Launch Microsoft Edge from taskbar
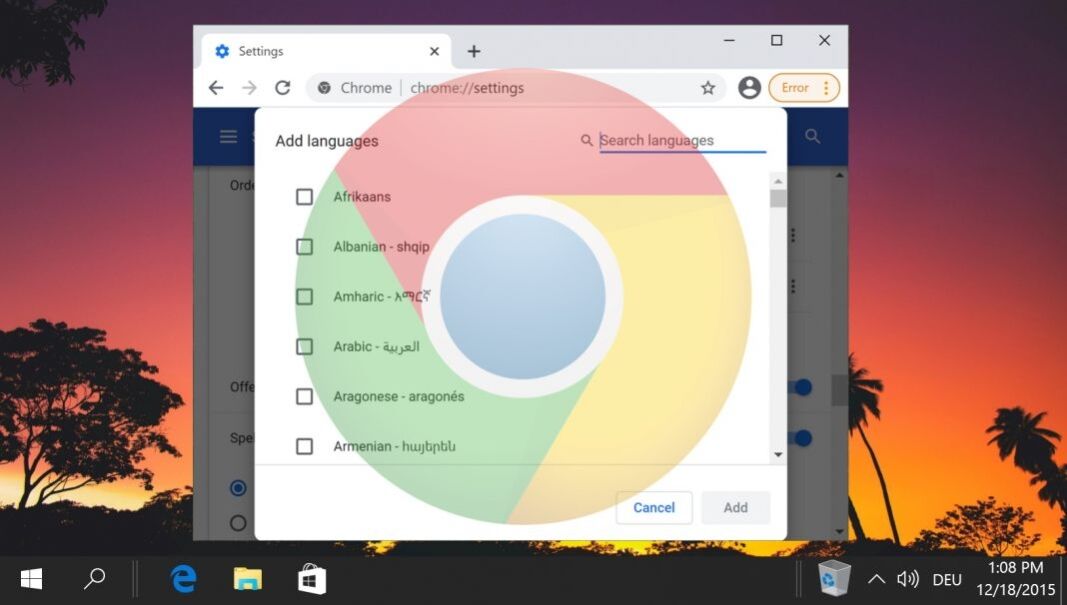The height and width of the screenshot is (605, 1067). coord(183,579)
